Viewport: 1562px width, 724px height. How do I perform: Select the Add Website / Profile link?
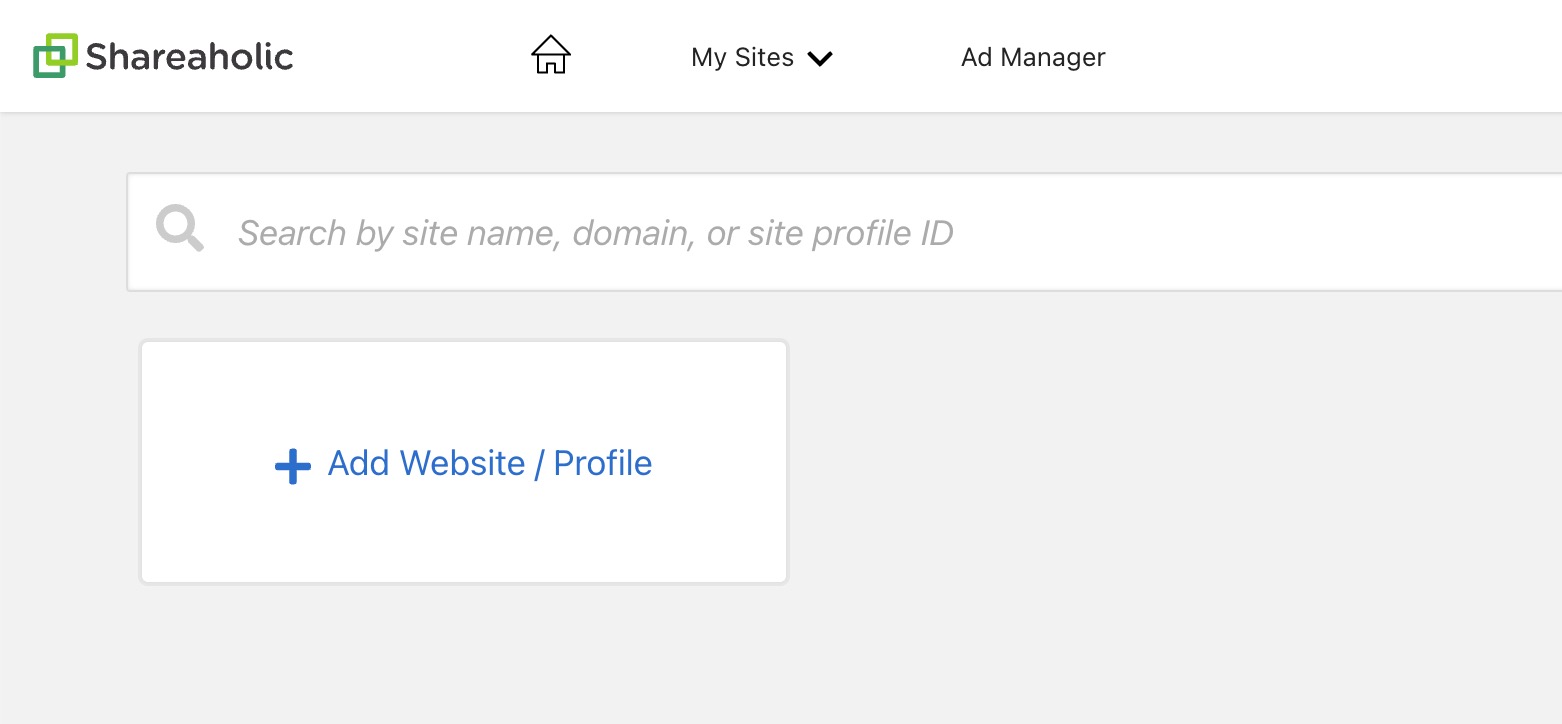coord(464,464)
